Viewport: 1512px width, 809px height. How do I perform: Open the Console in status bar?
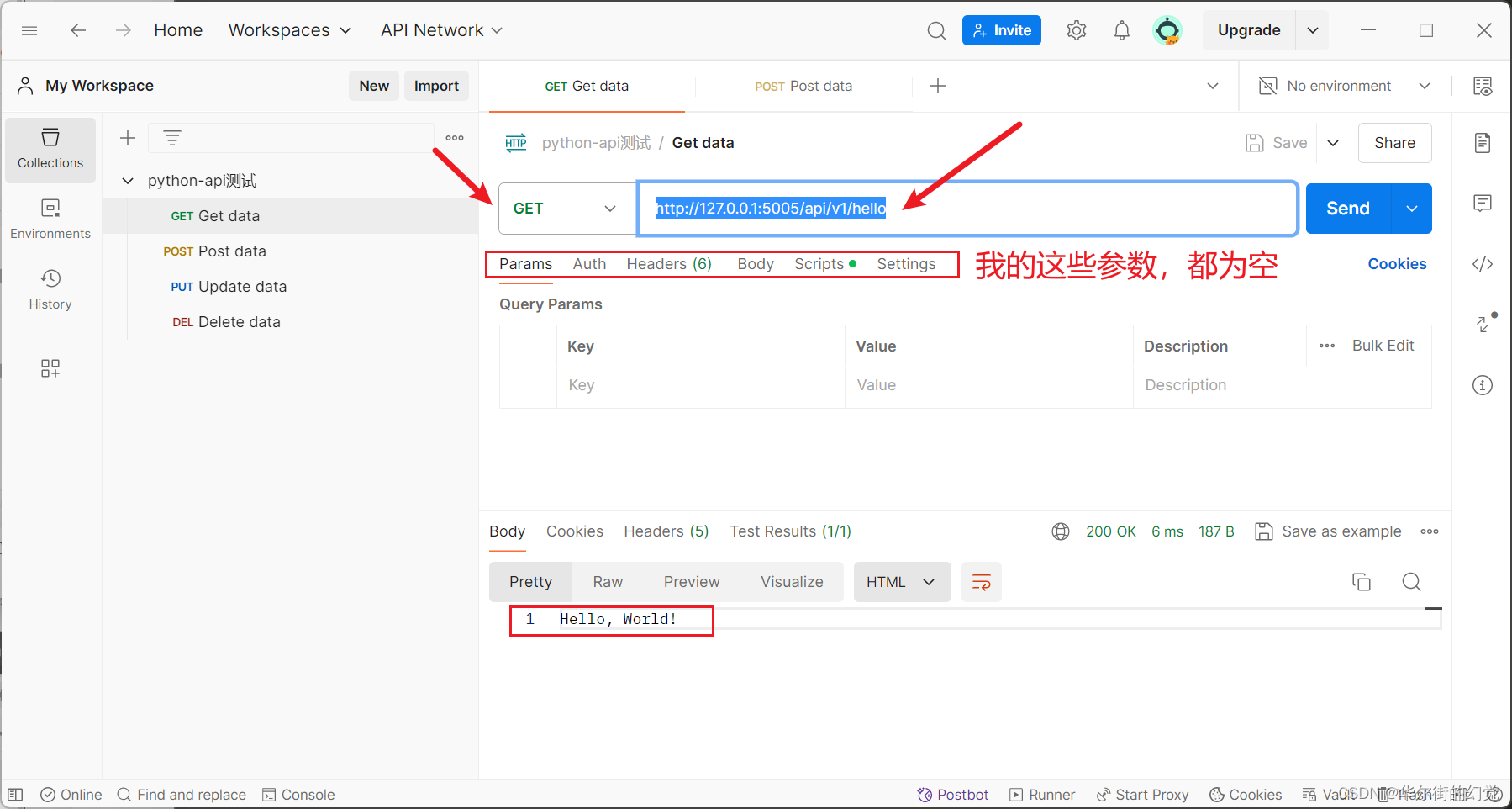[x=298, y=795]
